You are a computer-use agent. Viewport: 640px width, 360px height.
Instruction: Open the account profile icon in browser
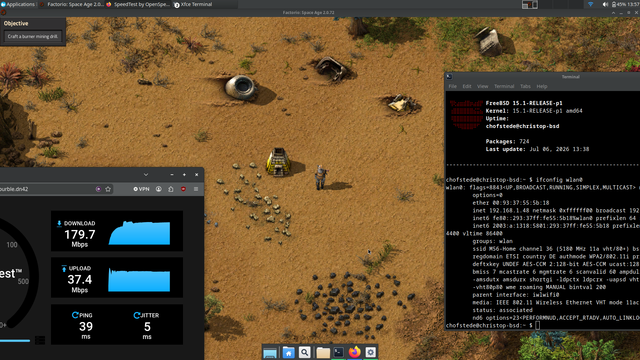158,189
